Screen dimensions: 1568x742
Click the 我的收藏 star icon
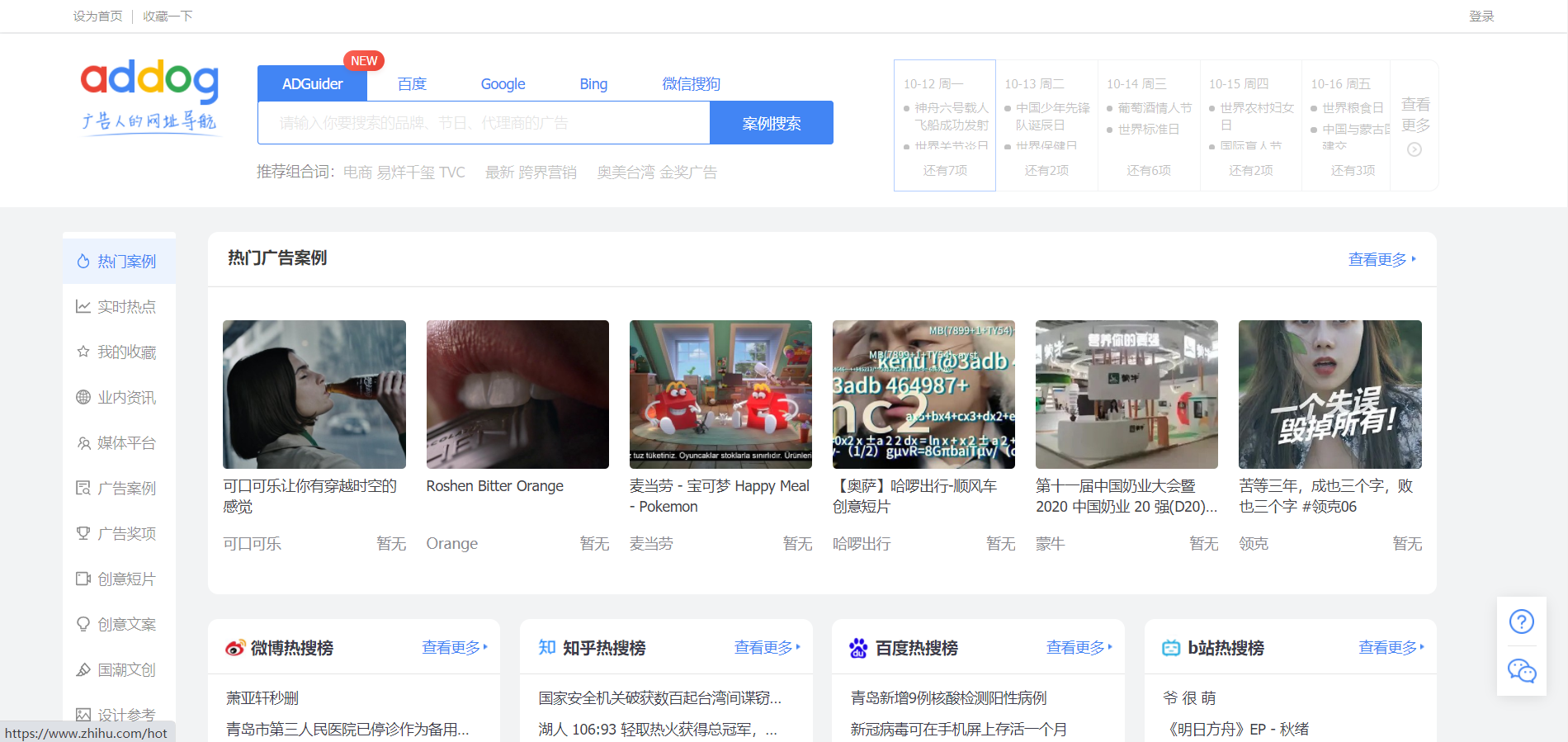click(83, 352)
